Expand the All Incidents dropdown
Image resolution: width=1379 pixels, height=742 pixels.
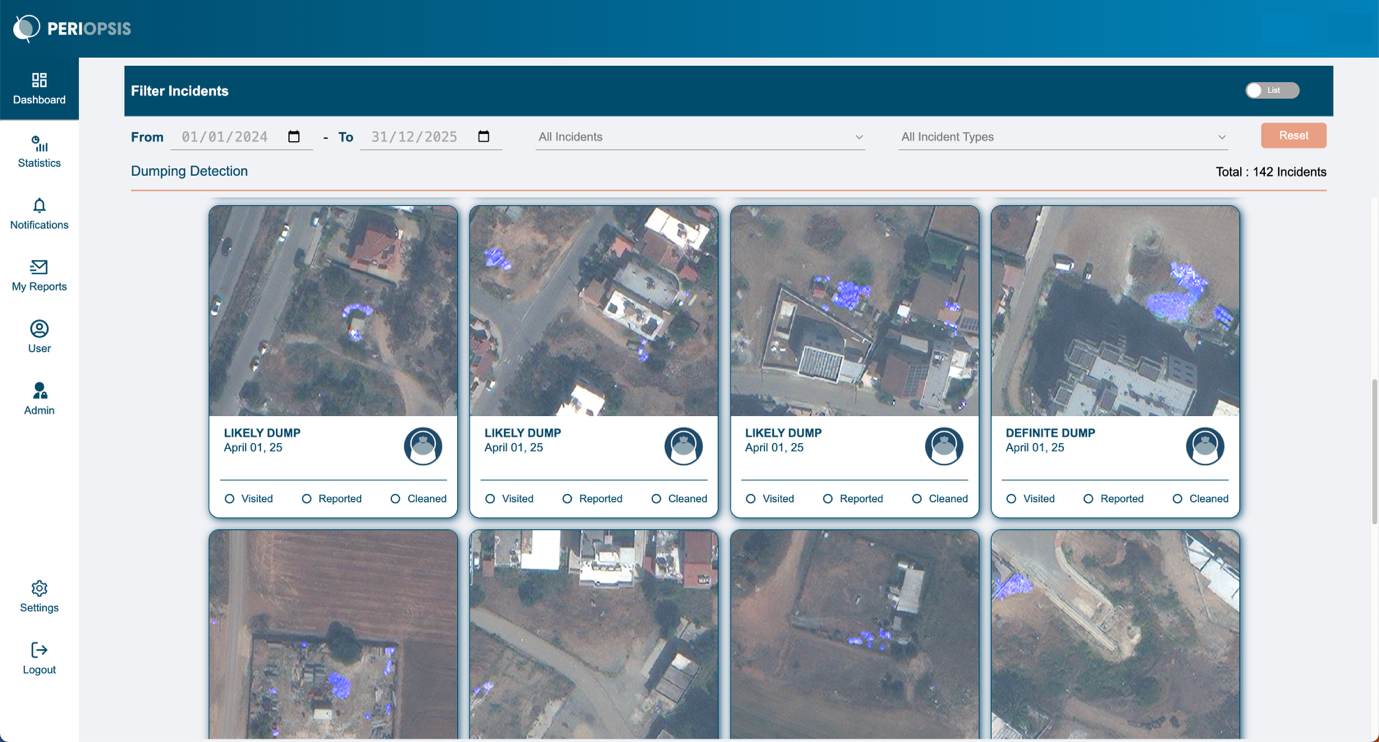(700, 137)
